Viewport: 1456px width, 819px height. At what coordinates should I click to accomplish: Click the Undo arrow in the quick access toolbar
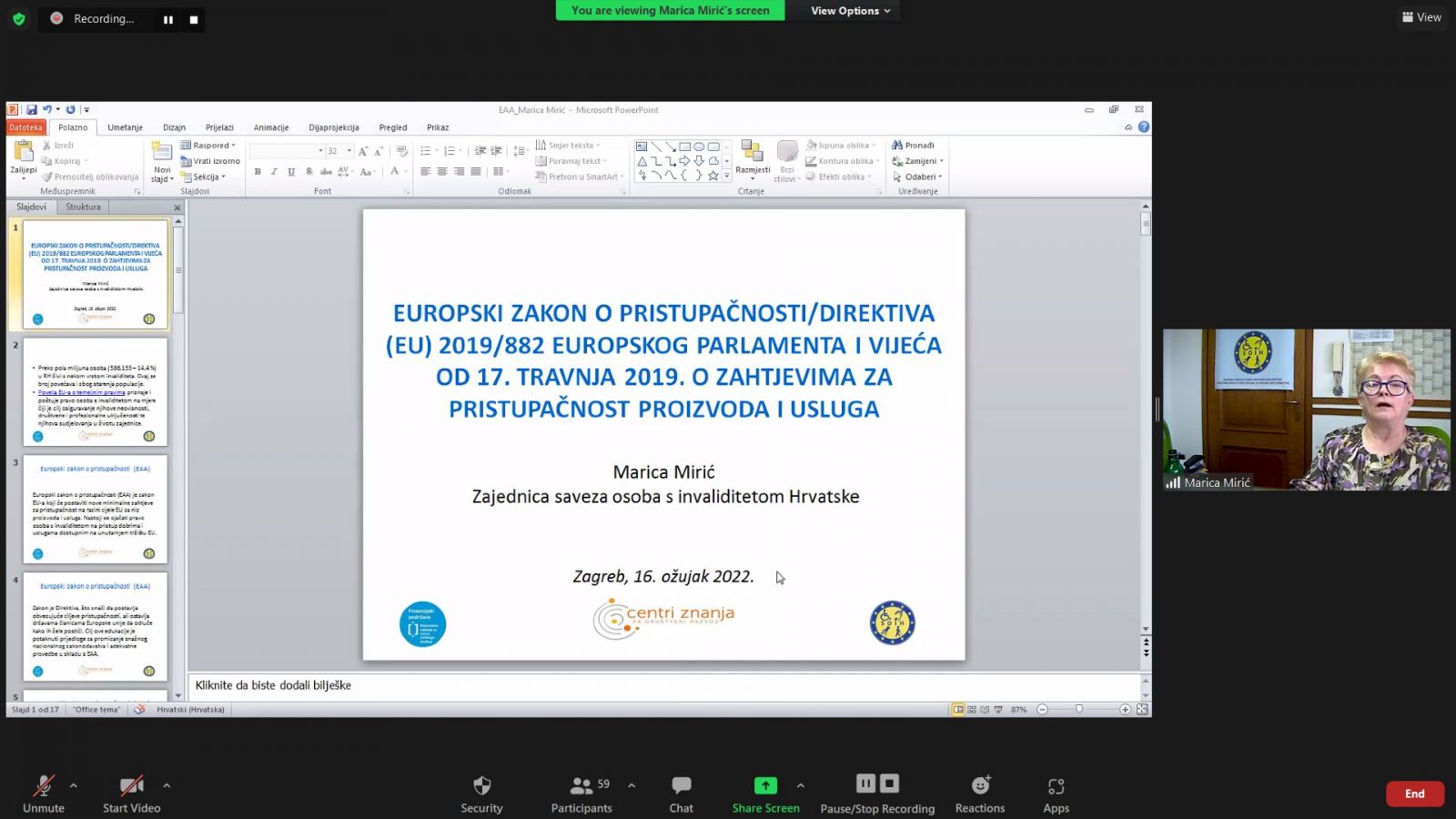tap(47, 109)
